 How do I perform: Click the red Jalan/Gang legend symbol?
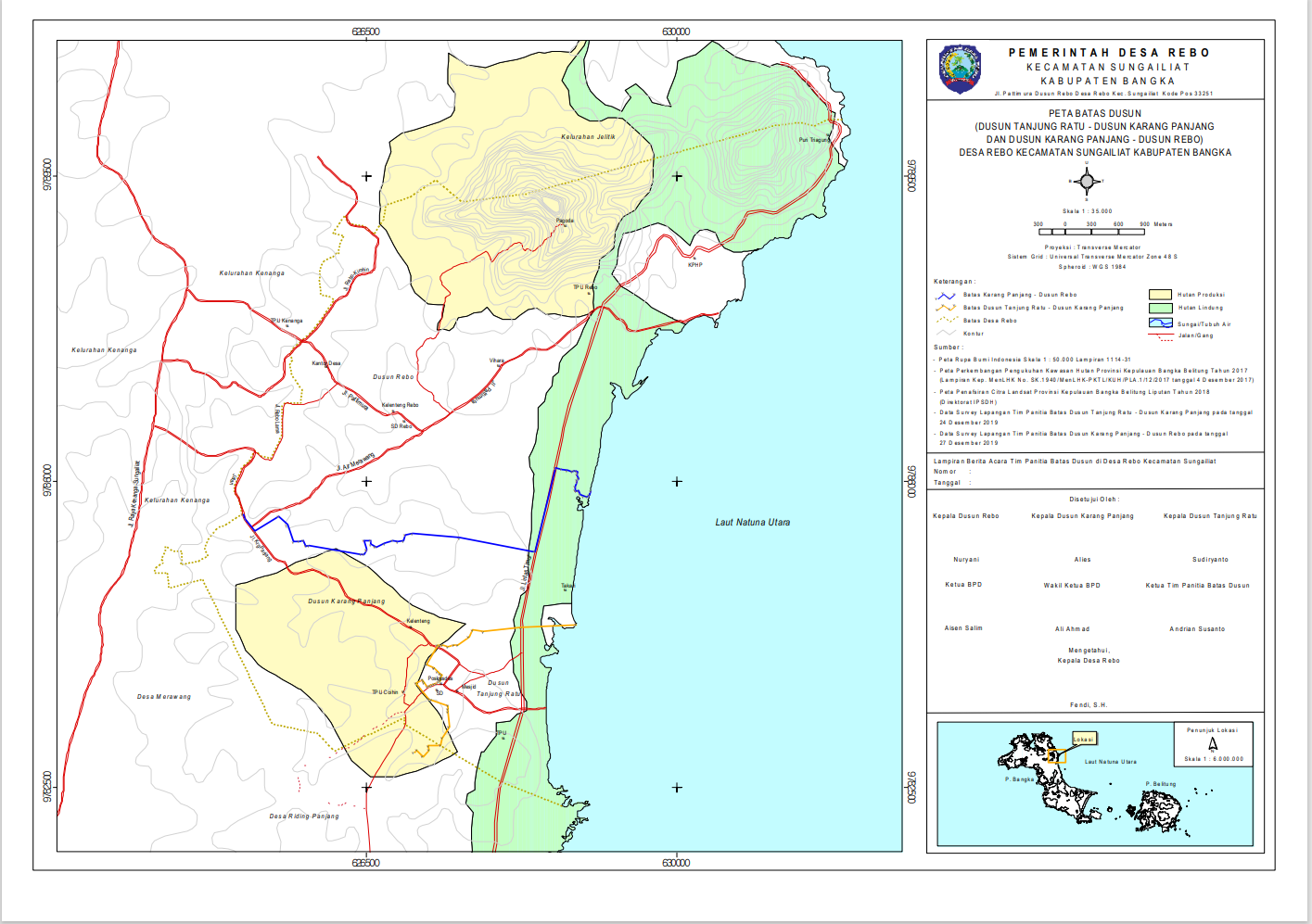[x=1160, y=335]
